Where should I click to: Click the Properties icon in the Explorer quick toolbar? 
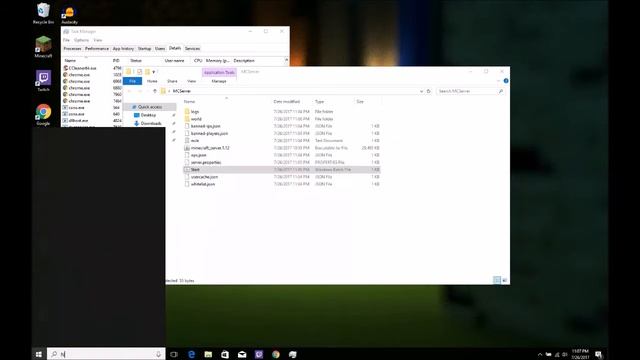139,72
